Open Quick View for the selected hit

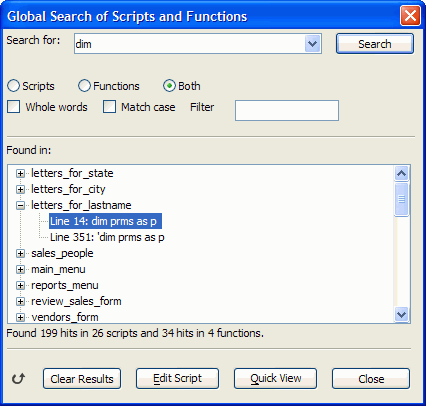tap(275, 378)
